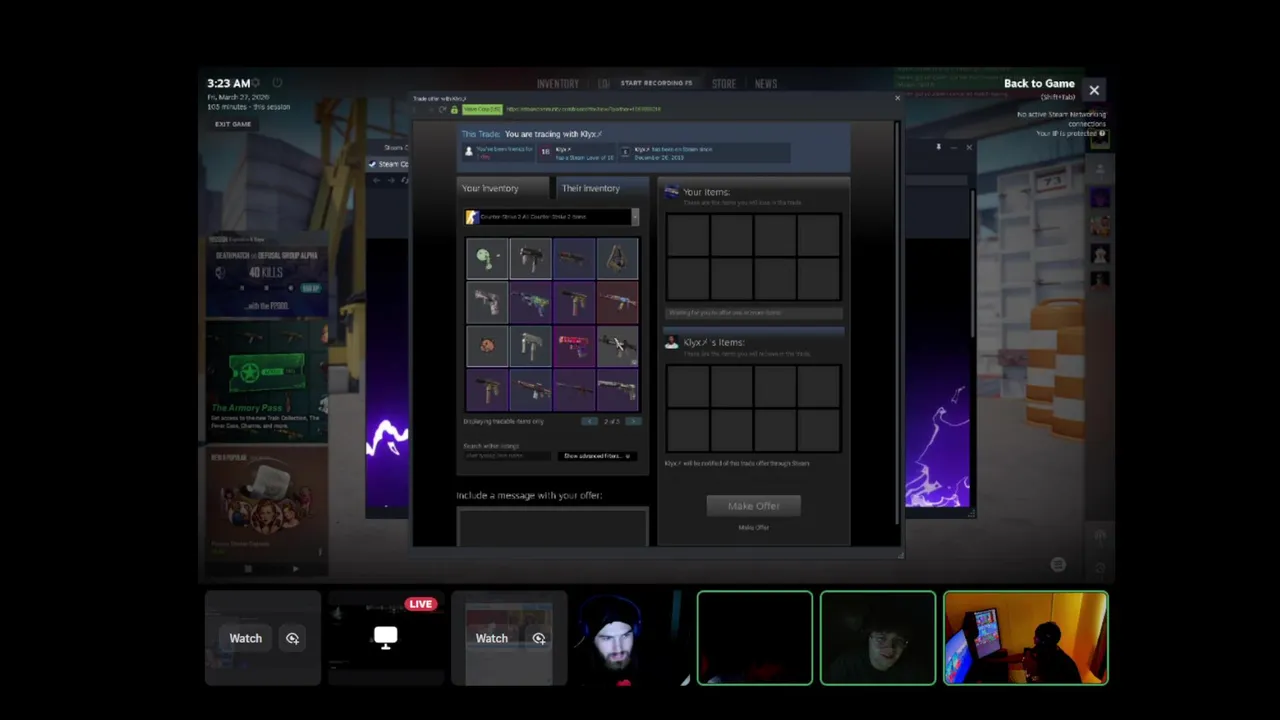1280x720 pixels.
Task: Click the second Watch button
Action: [x=491, y=638]
